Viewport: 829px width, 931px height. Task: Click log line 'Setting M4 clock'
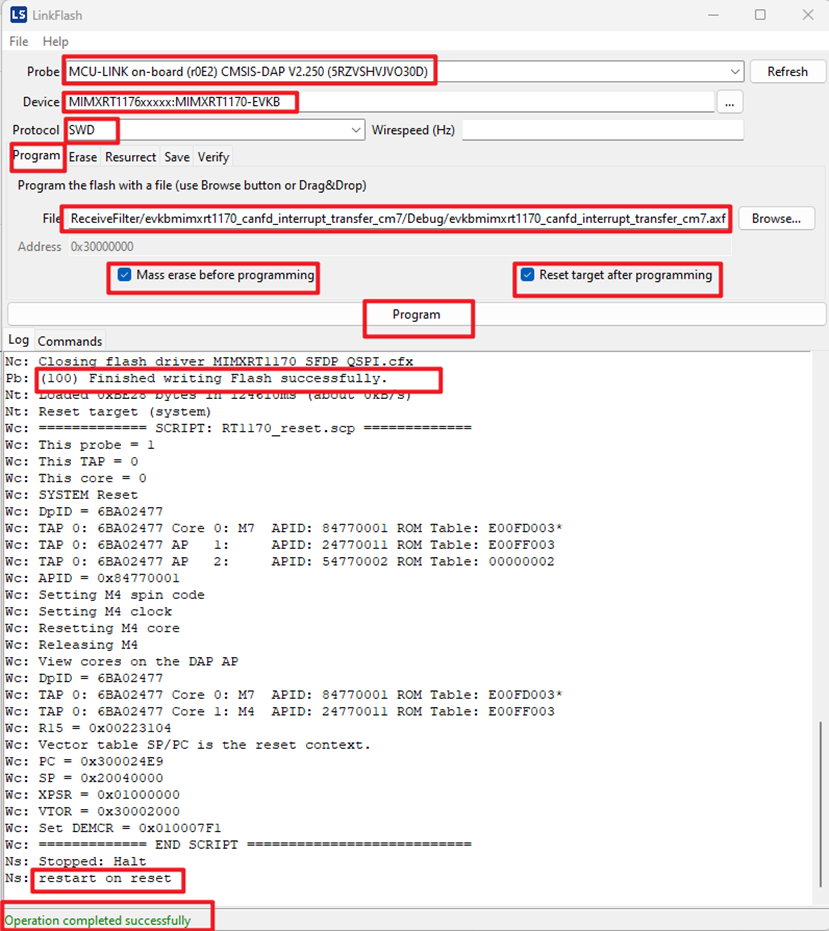(x=105, y=611)
